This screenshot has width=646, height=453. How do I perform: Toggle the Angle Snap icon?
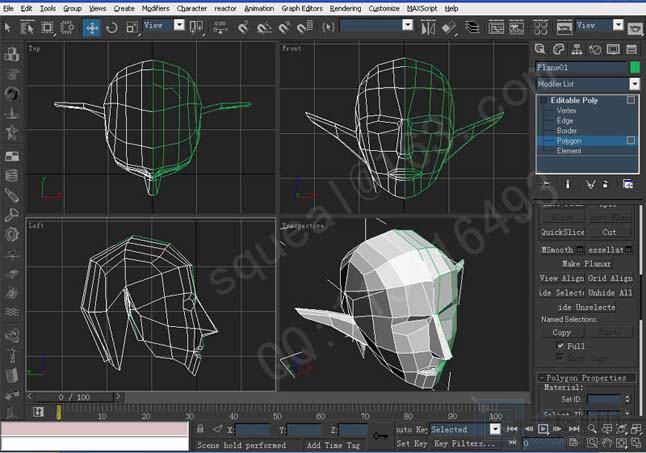click(x=264, y=28)
